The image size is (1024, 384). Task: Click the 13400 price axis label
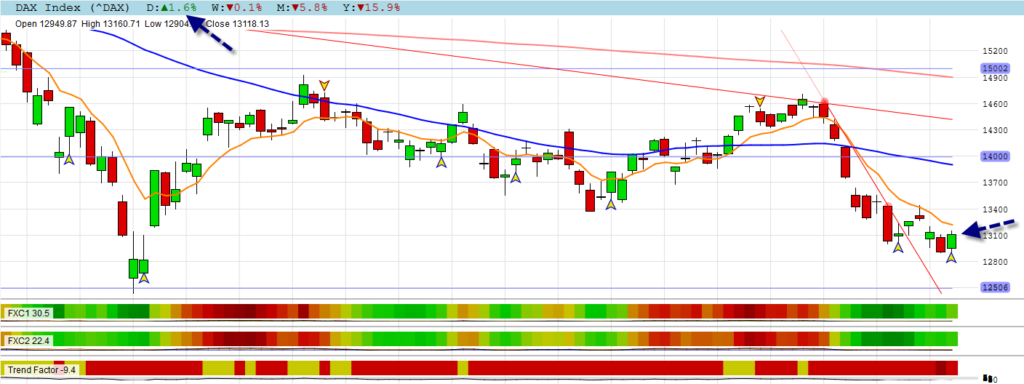tap(992, 210)
